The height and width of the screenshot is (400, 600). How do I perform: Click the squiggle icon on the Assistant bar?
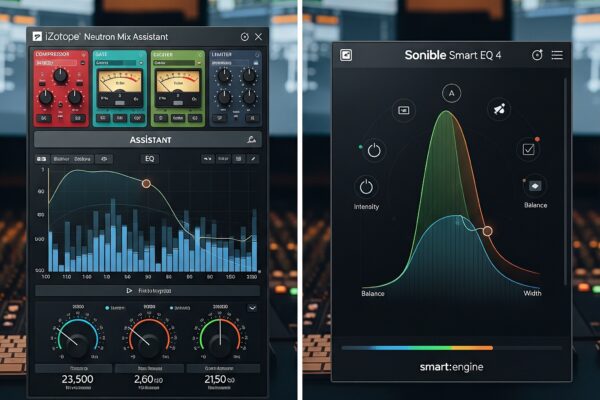click(x=251, y=140)
